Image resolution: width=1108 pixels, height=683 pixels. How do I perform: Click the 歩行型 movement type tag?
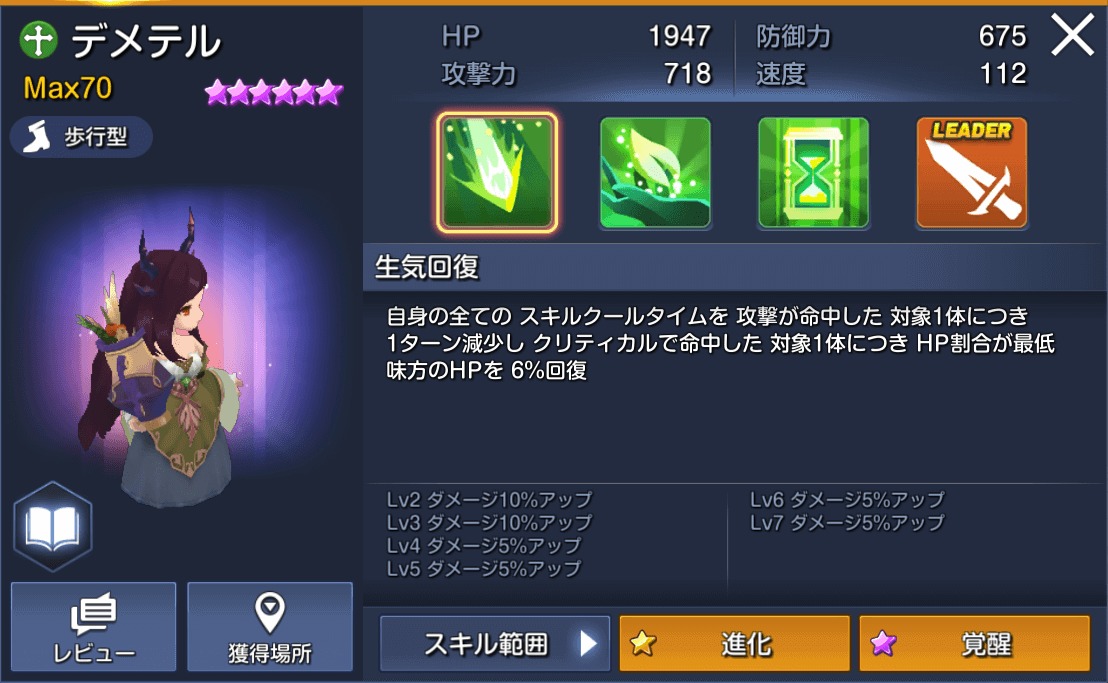(81, 136)
